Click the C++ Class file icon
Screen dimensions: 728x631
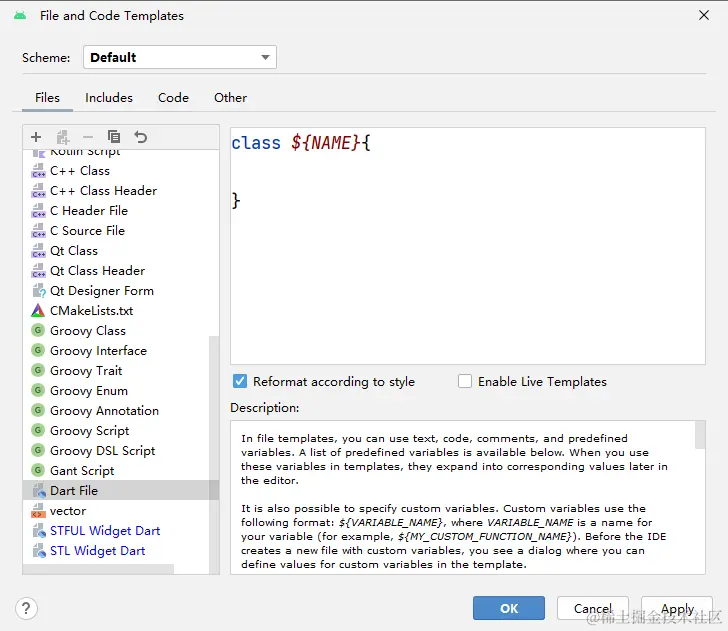point(38,171)
